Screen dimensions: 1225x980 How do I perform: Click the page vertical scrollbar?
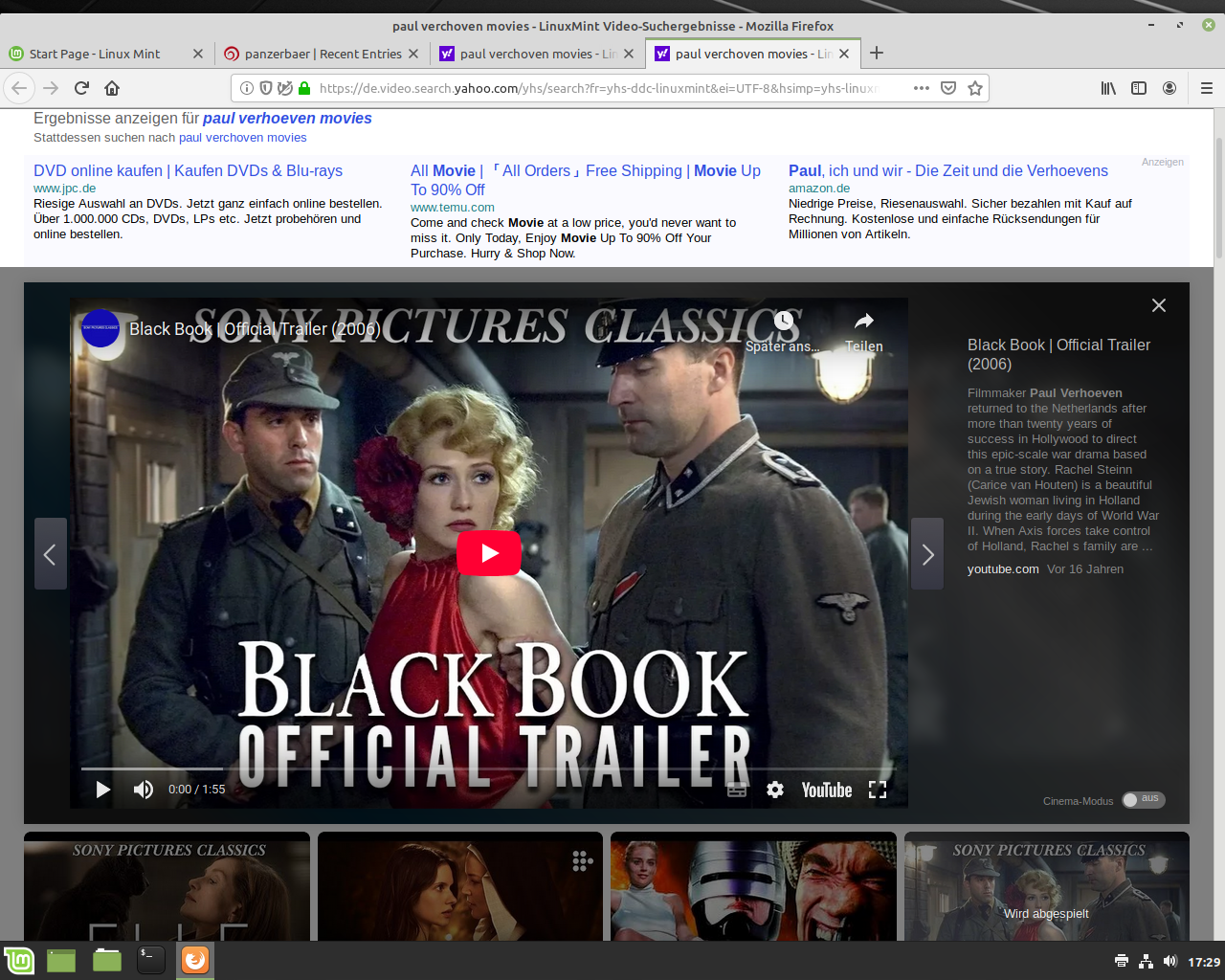(x=1219, y=197)
